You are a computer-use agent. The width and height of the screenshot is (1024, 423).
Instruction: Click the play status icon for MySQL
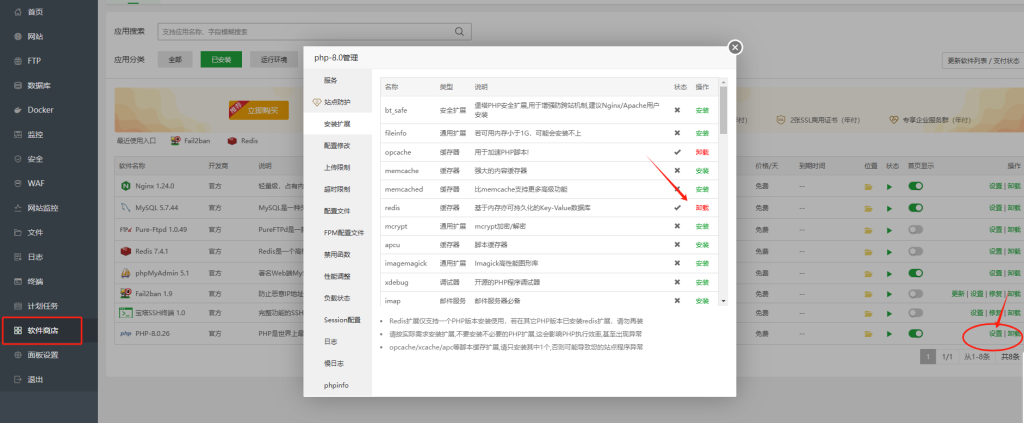(x=889, y=209)
